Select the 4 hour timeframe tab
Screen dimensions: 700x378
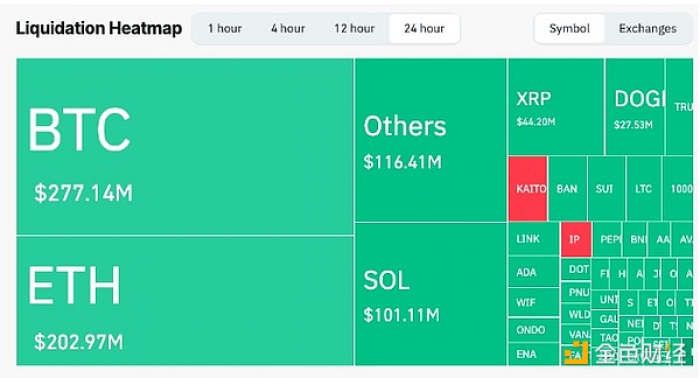point(288,29)
